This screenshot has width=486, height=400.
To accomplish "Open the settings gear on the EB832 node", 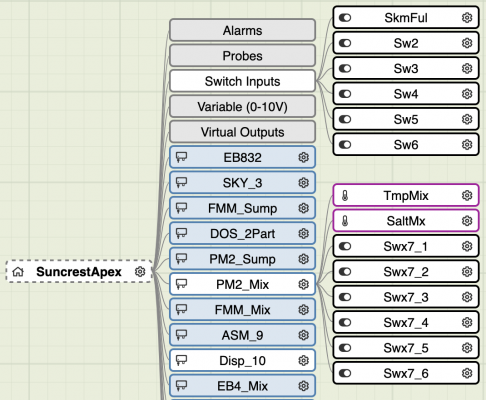I will (x=303, y=157).
